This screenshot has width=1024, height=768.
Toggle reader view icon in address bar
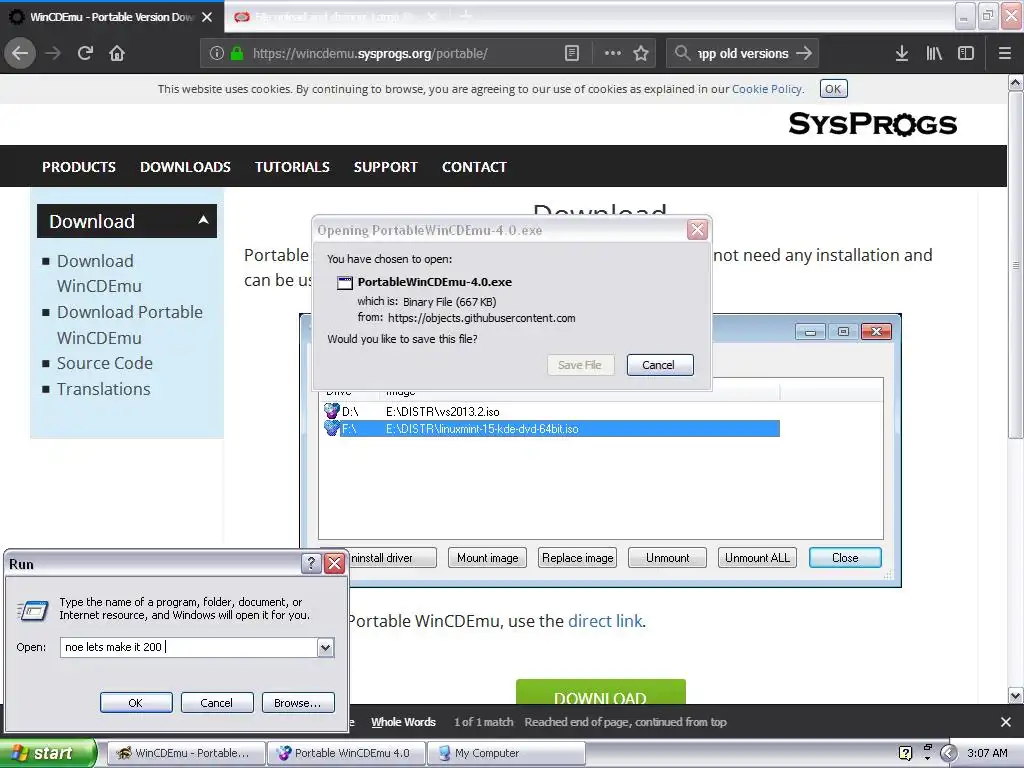click(571, 54)
